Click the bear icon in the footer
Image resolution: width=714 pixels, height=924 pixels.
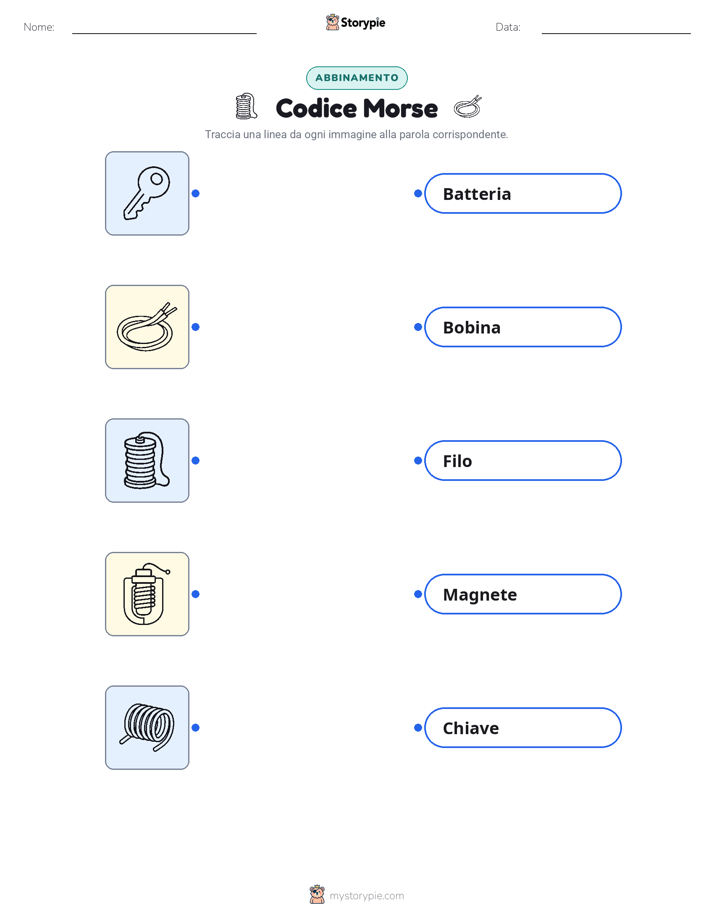click(x=317, y=895)
